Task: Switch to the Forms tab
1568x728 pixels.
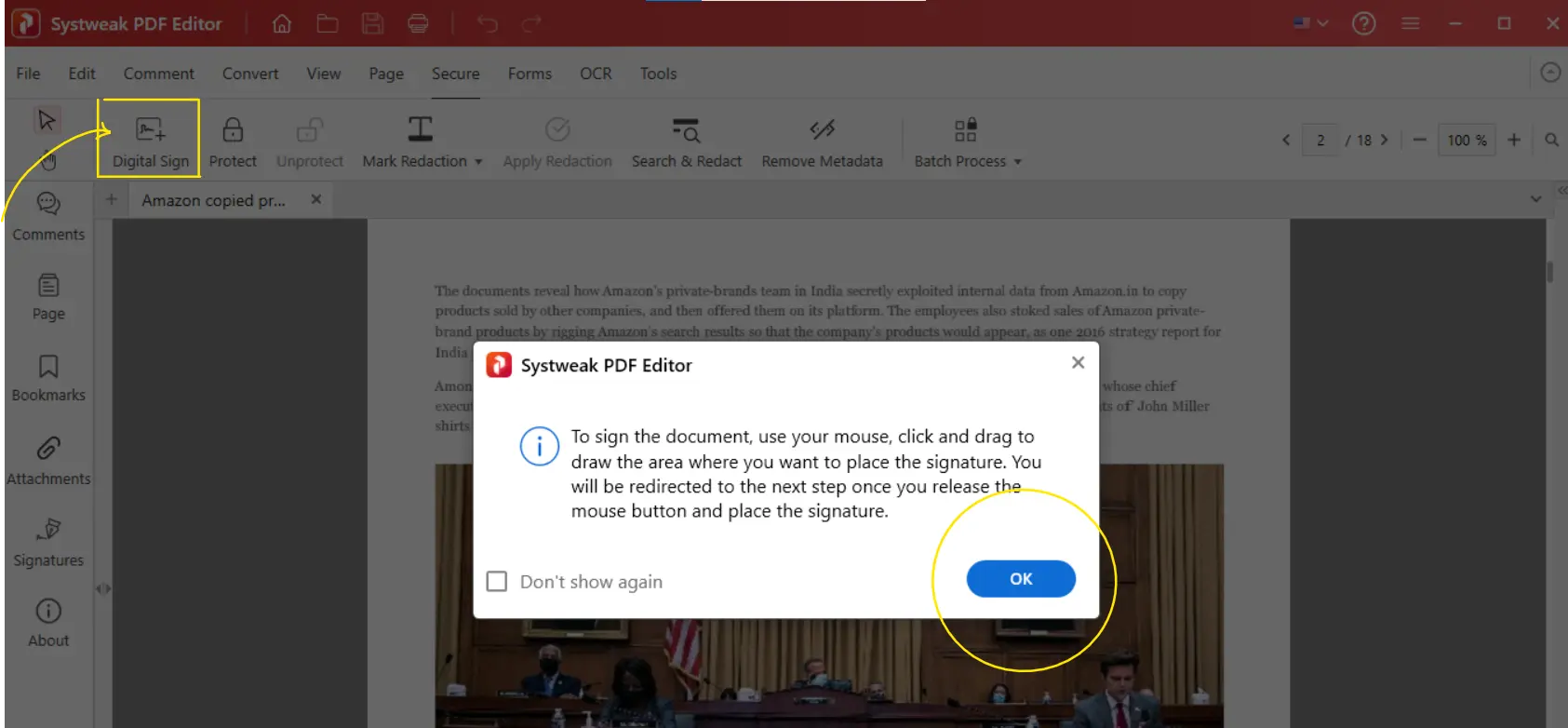Action: pos(529,74)
